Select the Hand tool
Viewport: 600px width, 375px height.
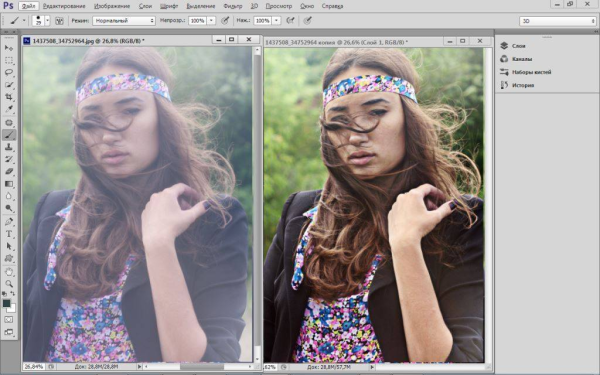tap(9, 272)
